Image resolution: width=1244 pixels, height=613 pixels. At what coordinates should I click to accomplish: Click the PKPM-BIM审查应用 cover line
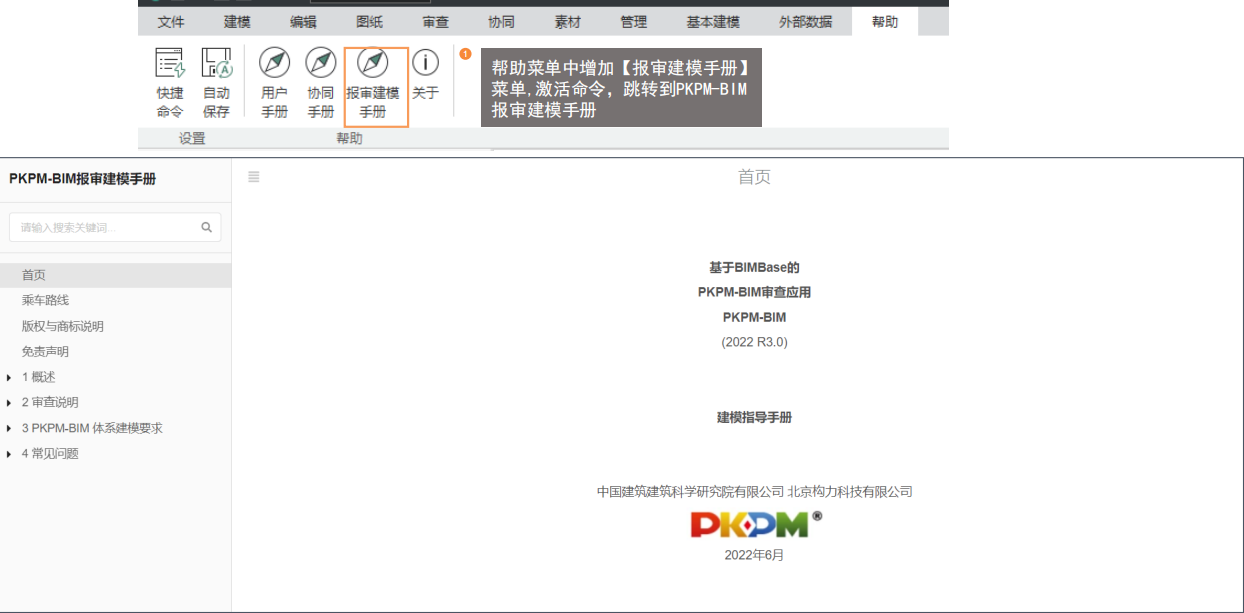coord(754,292)
